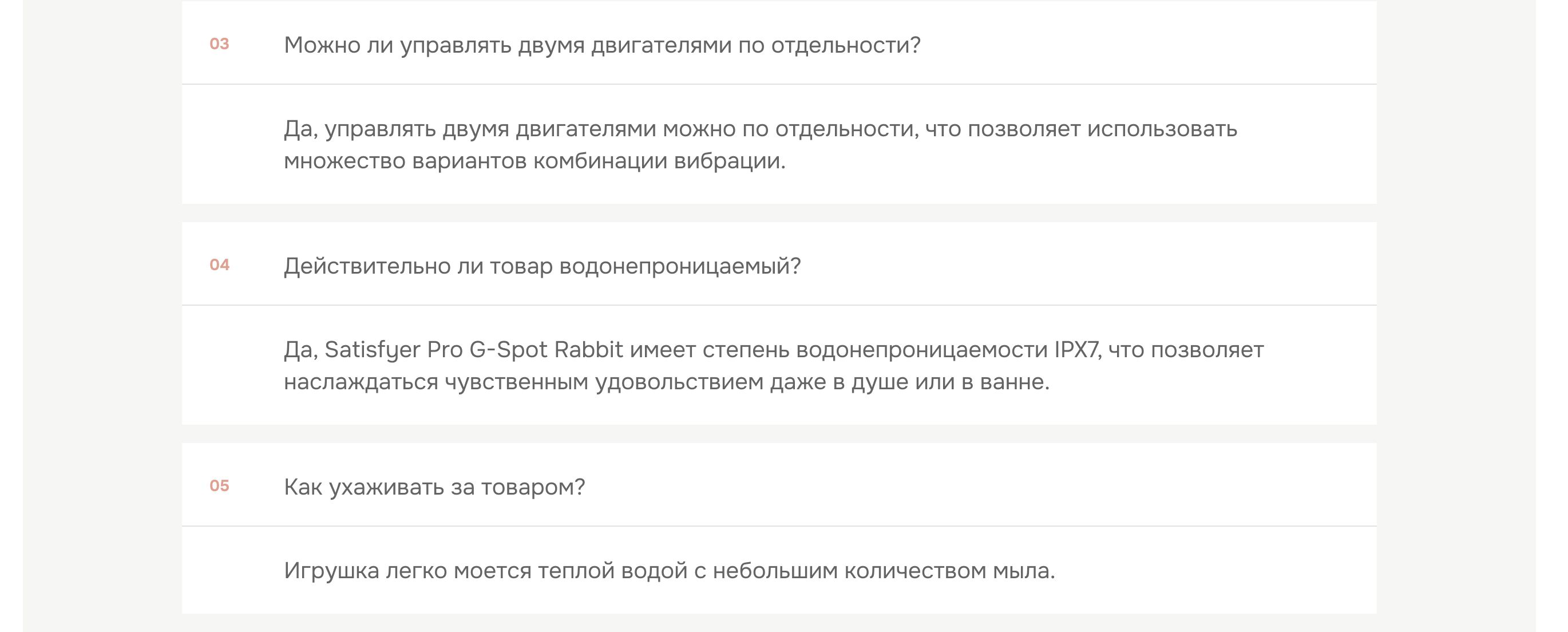
Task: Click the number label 05
Action: click(219, 486)
